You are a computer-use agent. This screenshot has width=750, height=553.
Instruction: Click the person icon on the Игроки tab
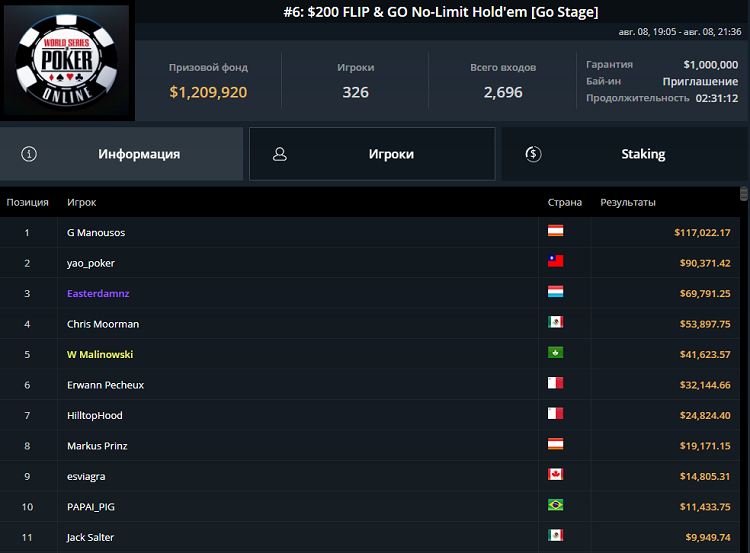click(280, 154)
